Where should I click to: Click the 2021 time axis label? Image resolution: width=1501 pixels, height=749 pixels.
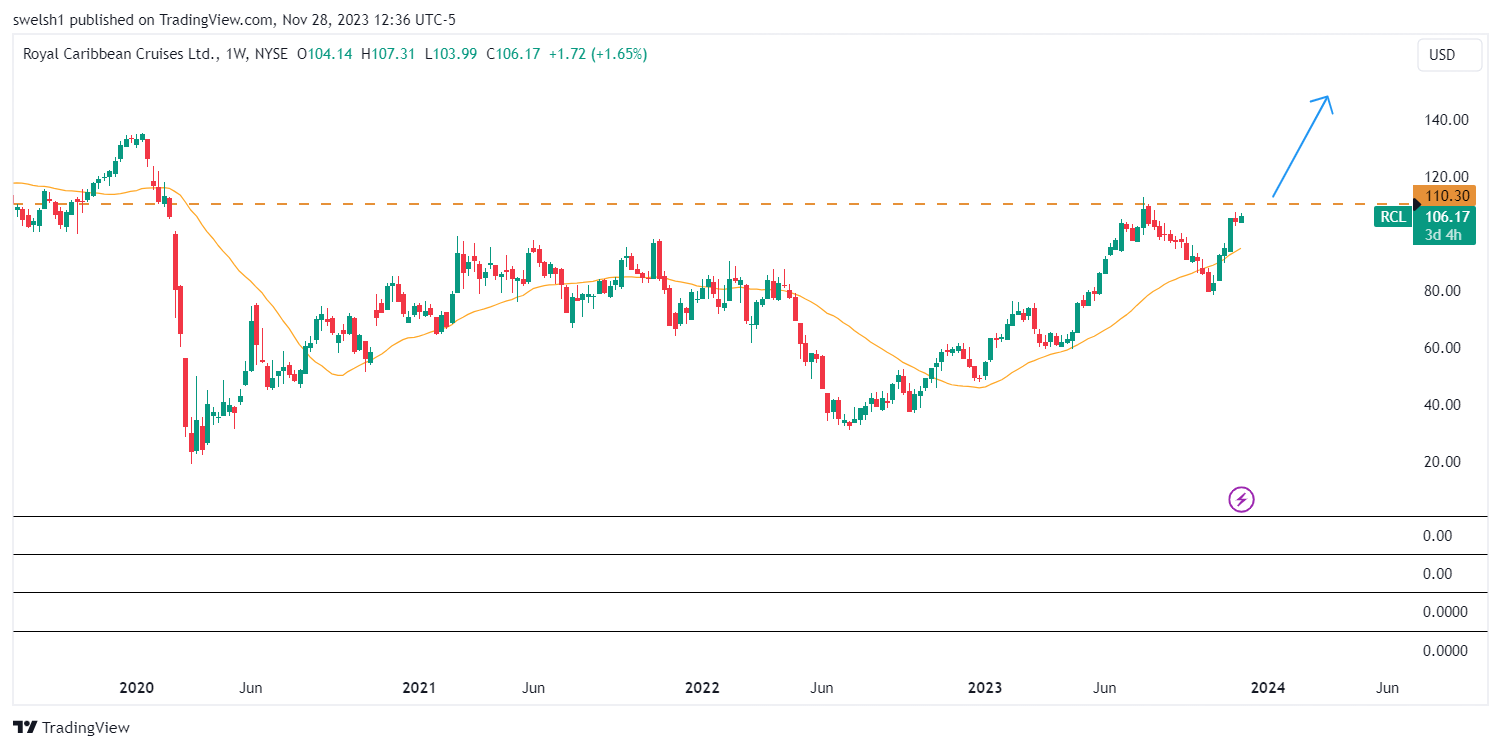click(x=419, y=688)
